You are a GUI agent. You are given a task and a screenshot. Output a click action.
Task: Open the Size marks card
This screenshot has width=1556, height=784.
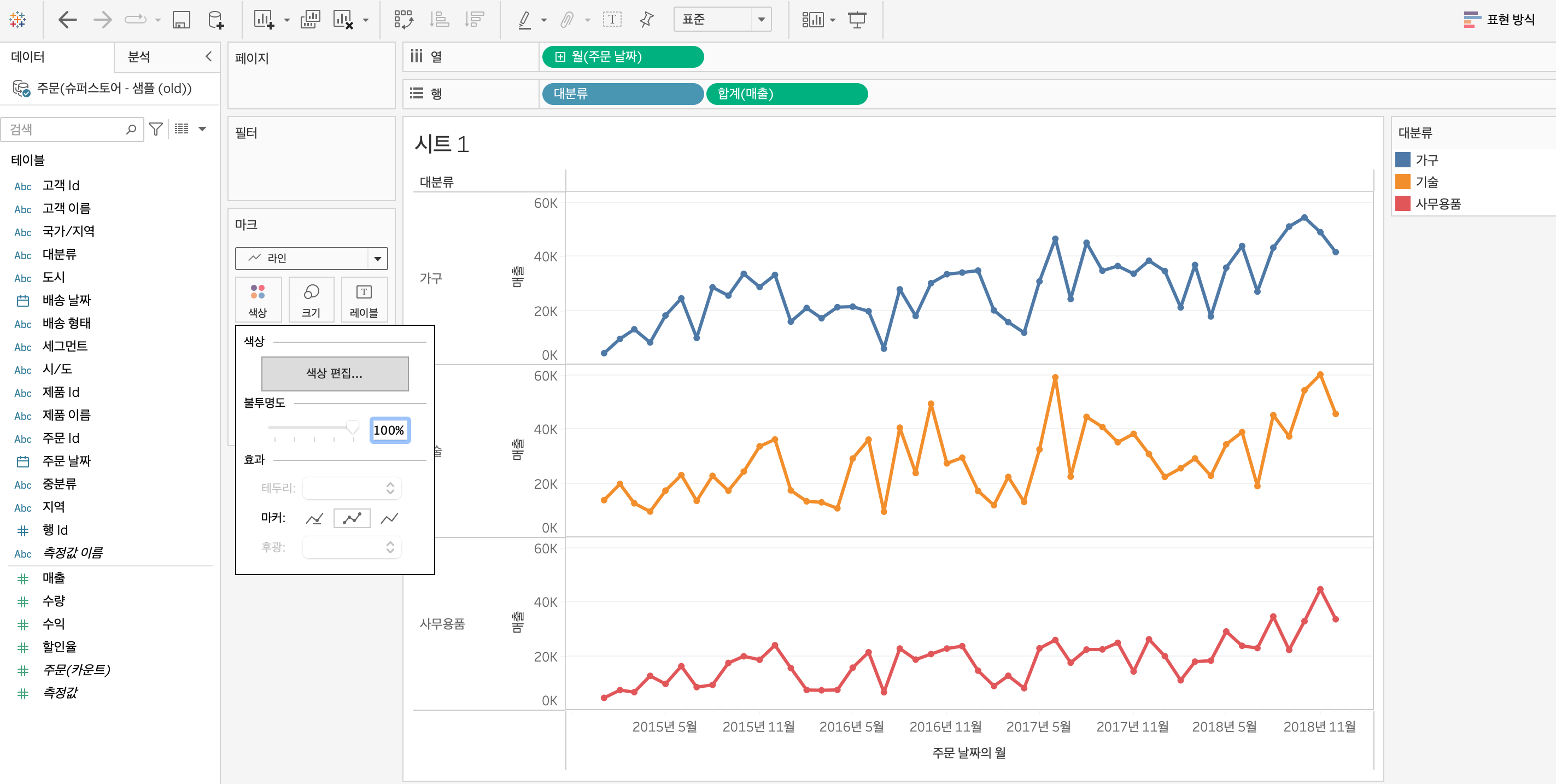coord(311,300)
